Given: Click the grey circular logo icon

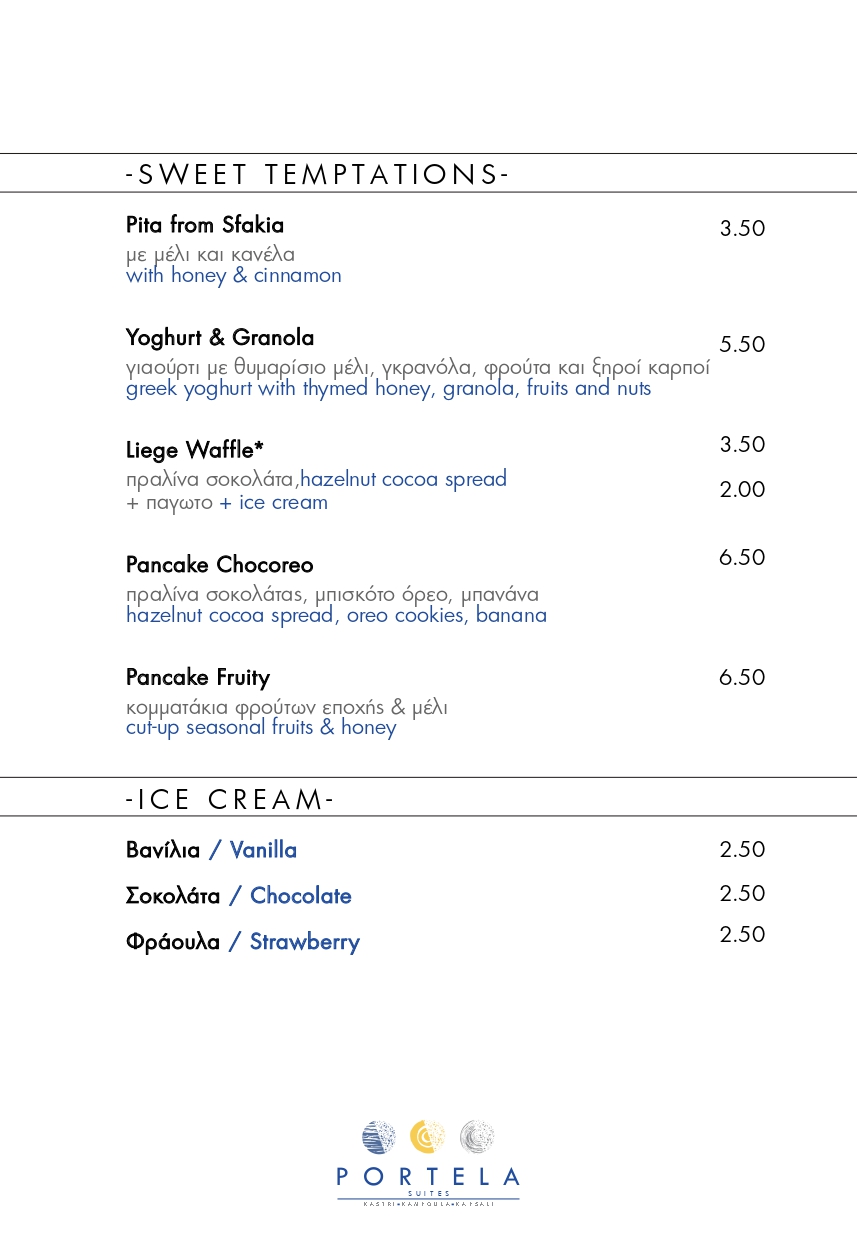Looking at the screenshot, I should pos(477,1137).
